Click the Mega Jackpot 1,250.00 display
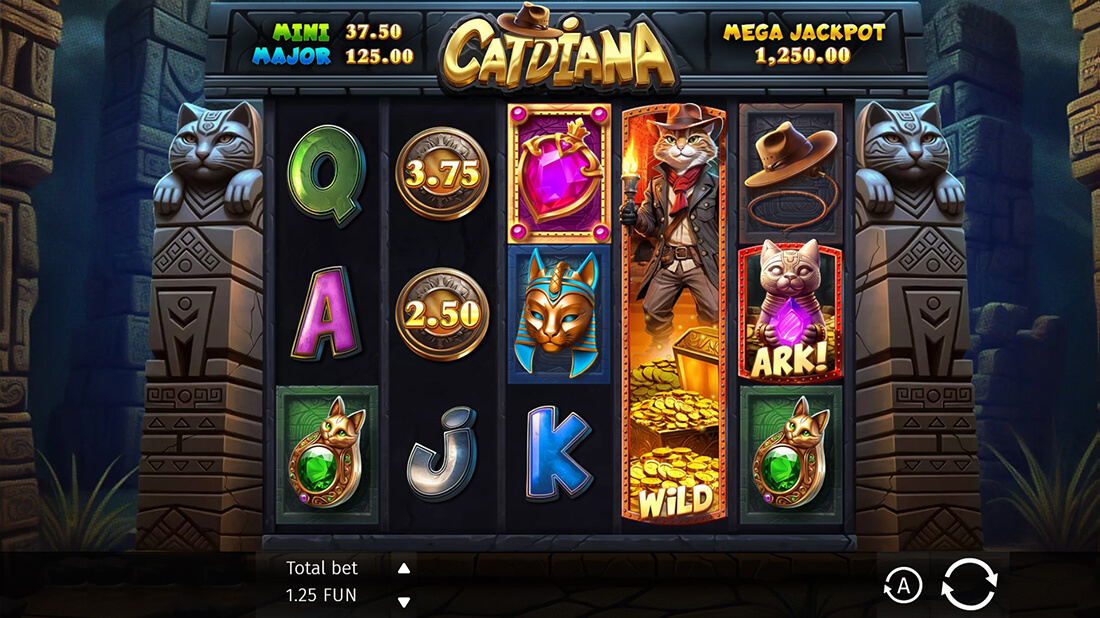 (804, 43)
